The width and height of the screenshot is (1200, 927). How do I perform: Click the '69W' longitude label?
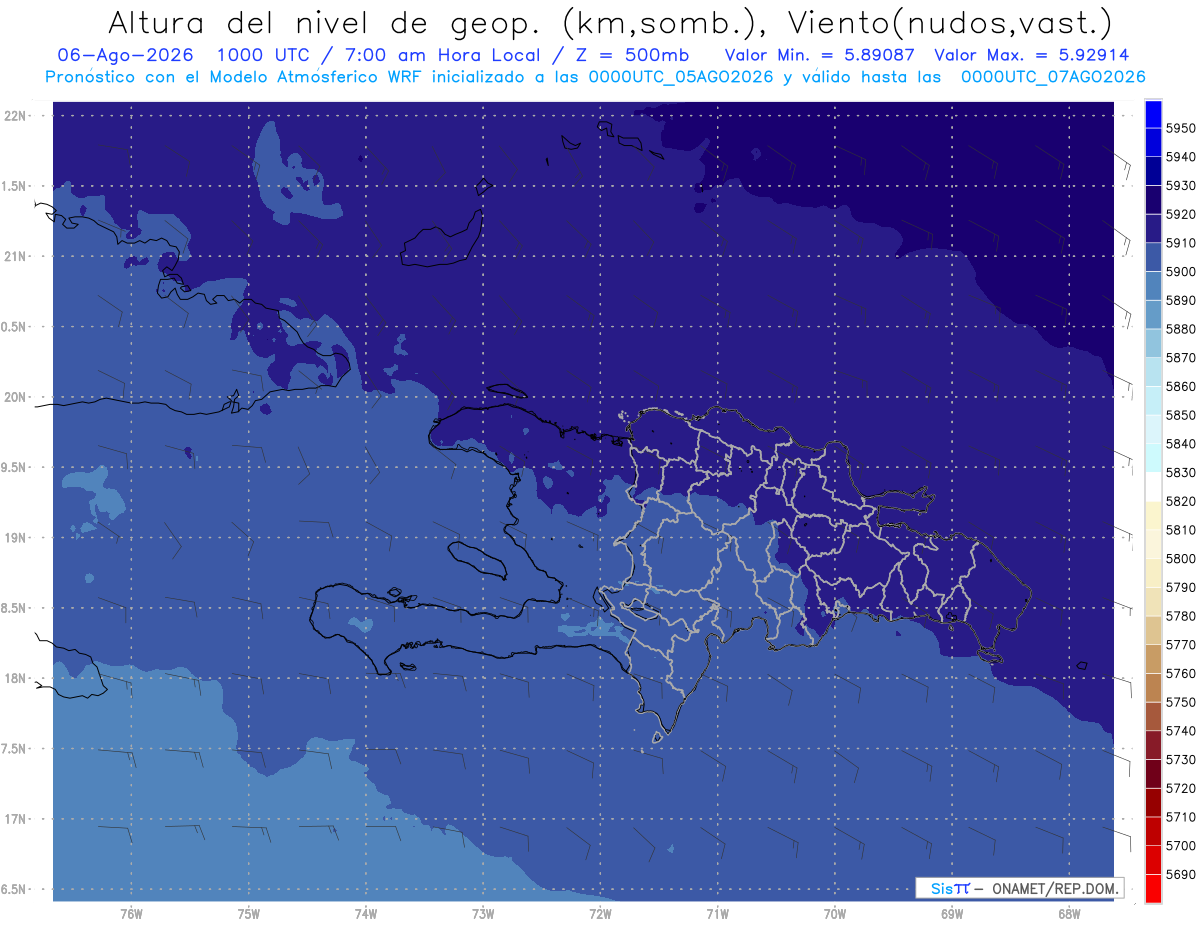(x=952, y=913)
